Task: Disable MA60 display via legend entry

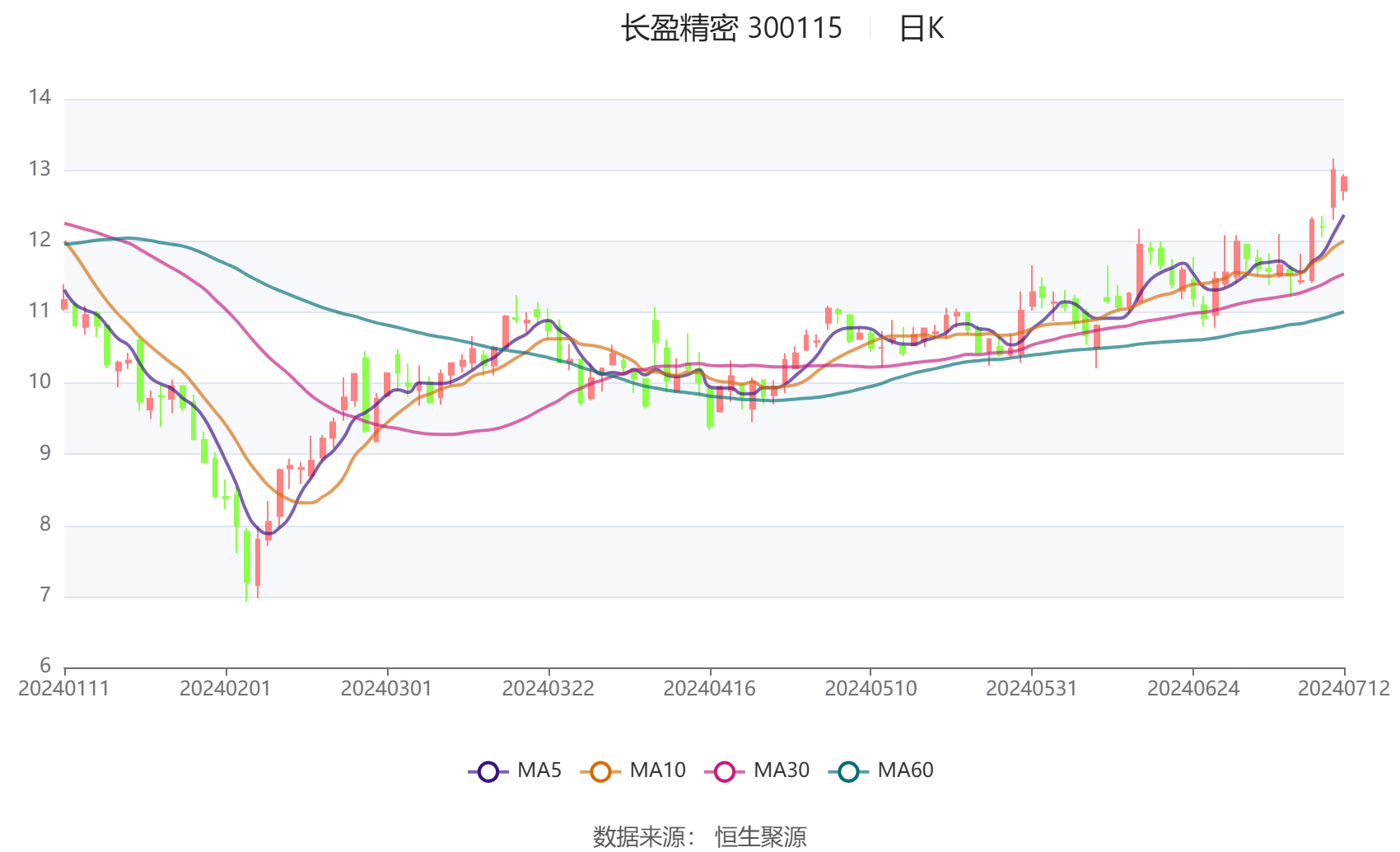Action: 908,770
